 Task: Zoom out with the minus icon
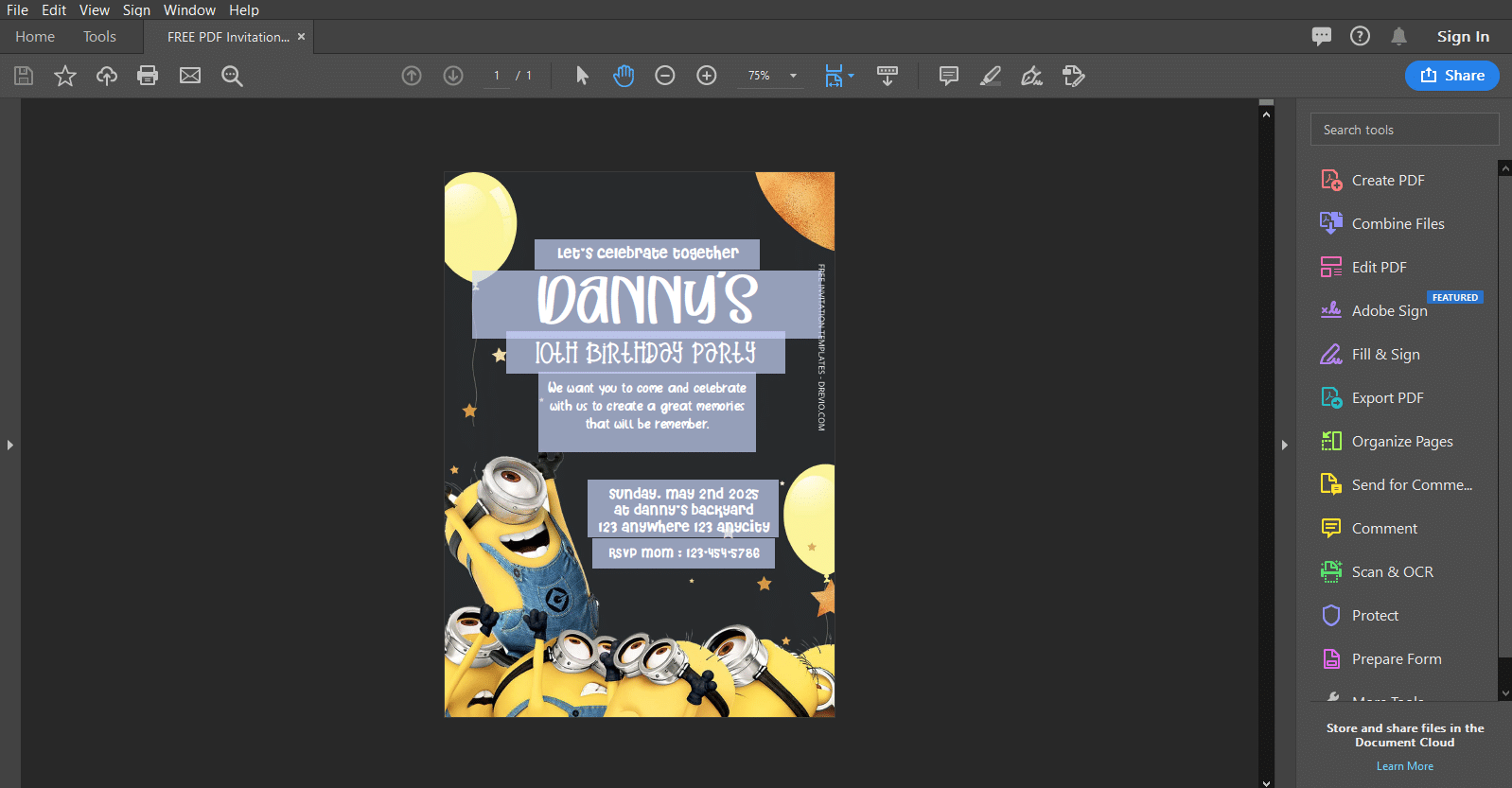click(665, 76)
